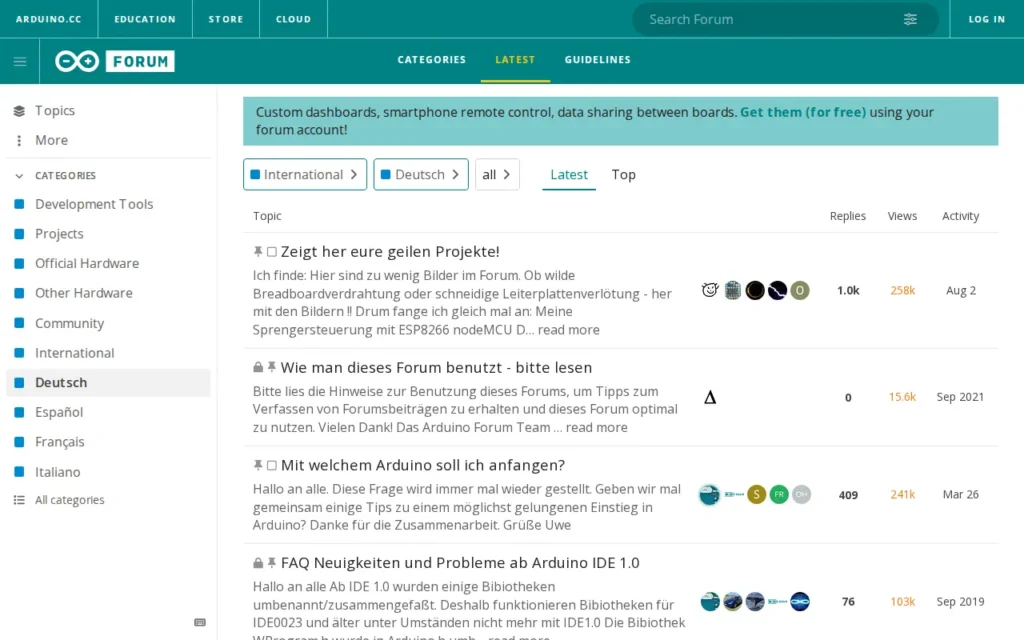The image size is (1024, 640).
Task: Sort topics by Views column header
Action: click(x=902, y=216)
